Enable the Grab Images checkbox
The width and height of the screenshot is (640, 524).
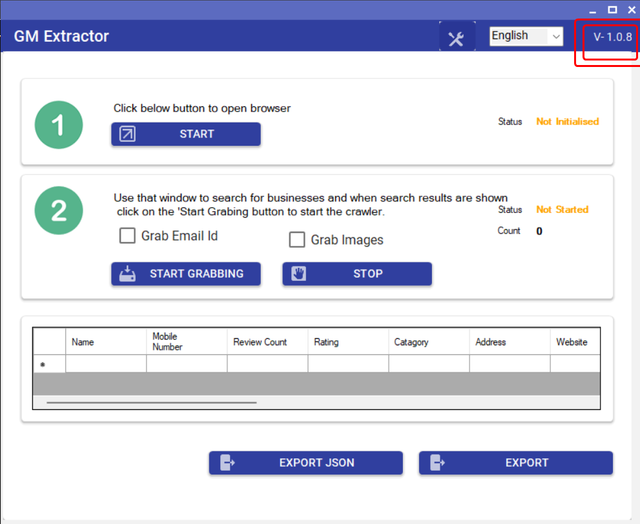point(297,240)
